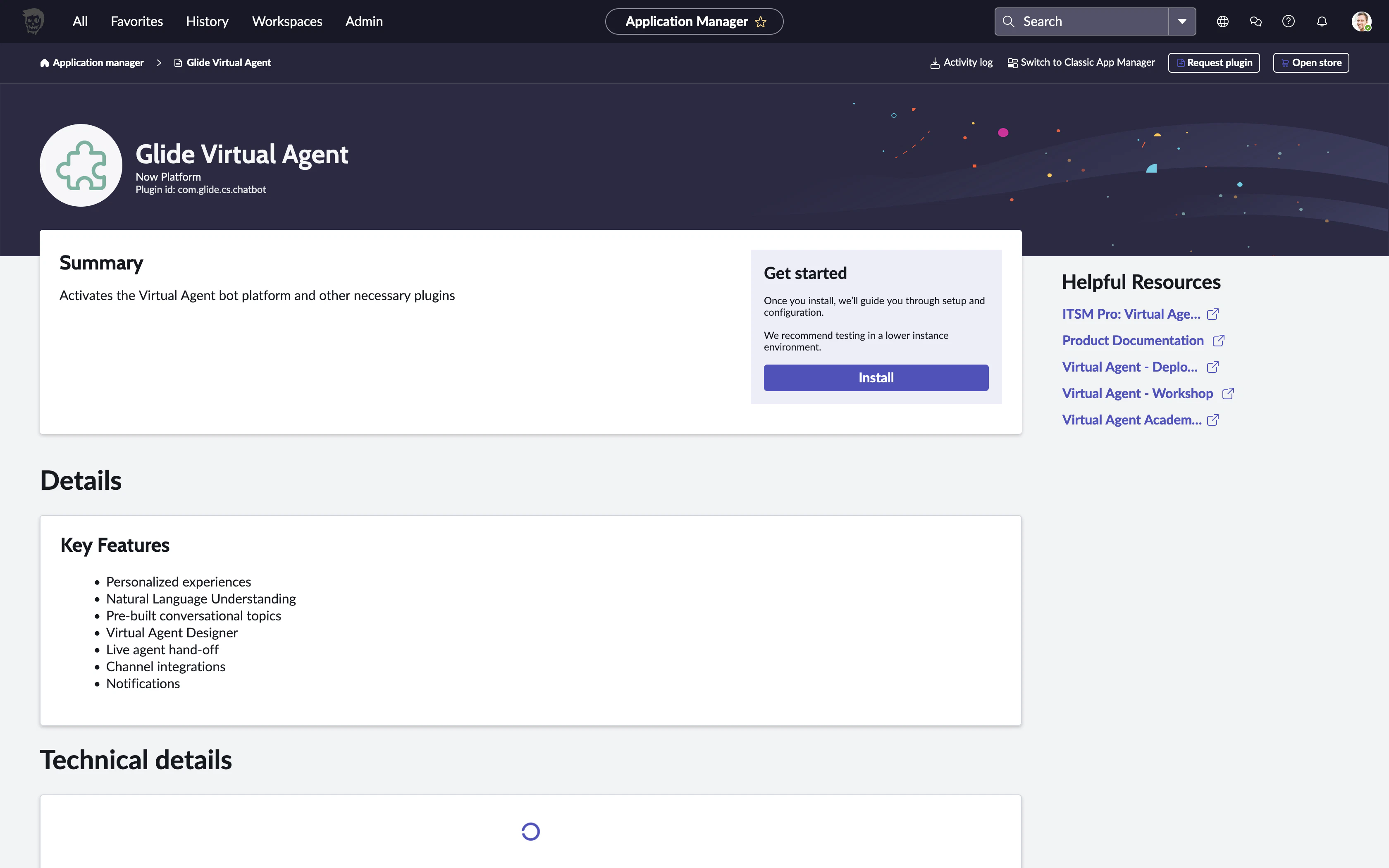The height and width of the screenshot is (868, 1389).
Task: Click the Natural Language Understanding feature
Action: 201,599
